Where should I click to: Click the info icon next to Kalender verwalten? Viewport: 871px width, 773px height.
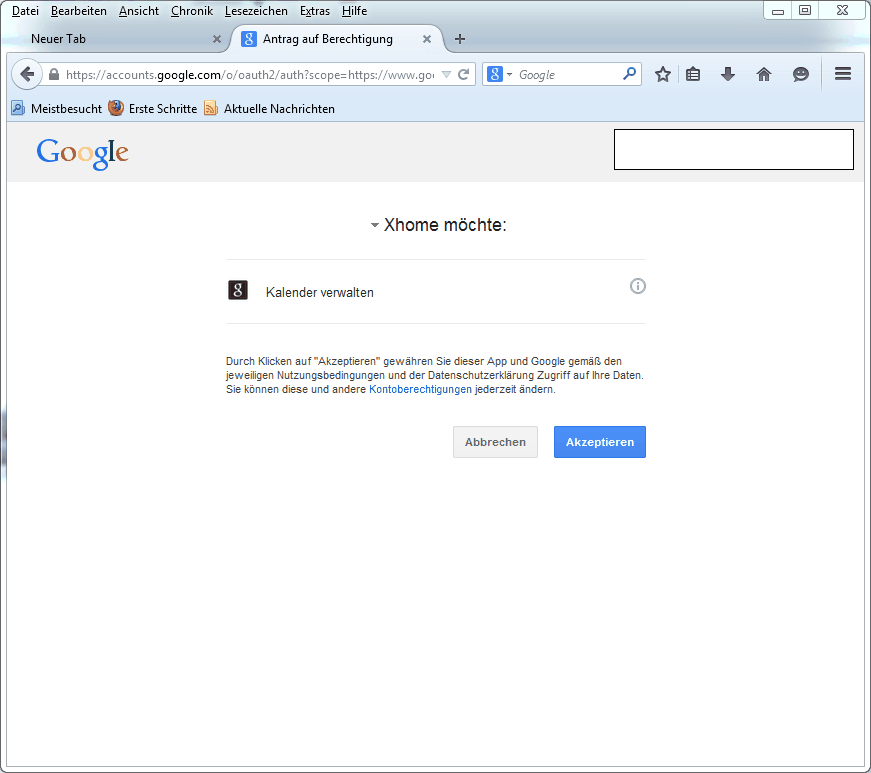click(638, 287)
